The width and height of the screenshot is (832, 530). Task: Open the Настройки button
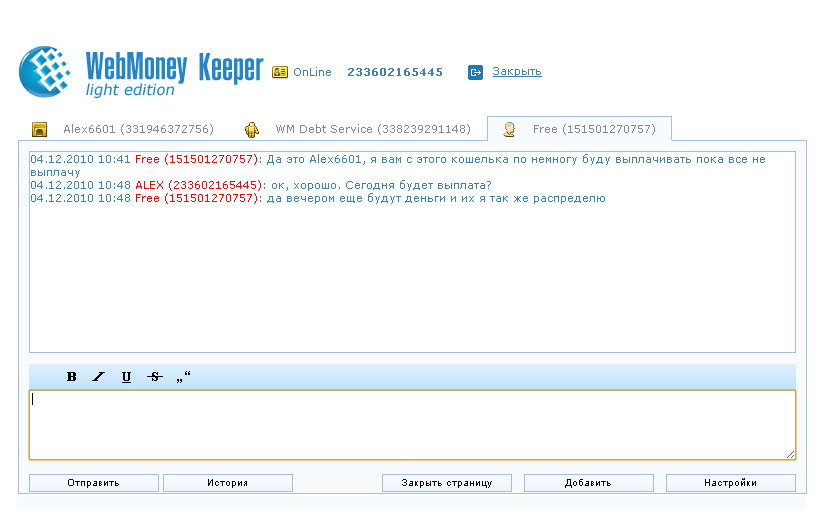click(x=731, y=483)
